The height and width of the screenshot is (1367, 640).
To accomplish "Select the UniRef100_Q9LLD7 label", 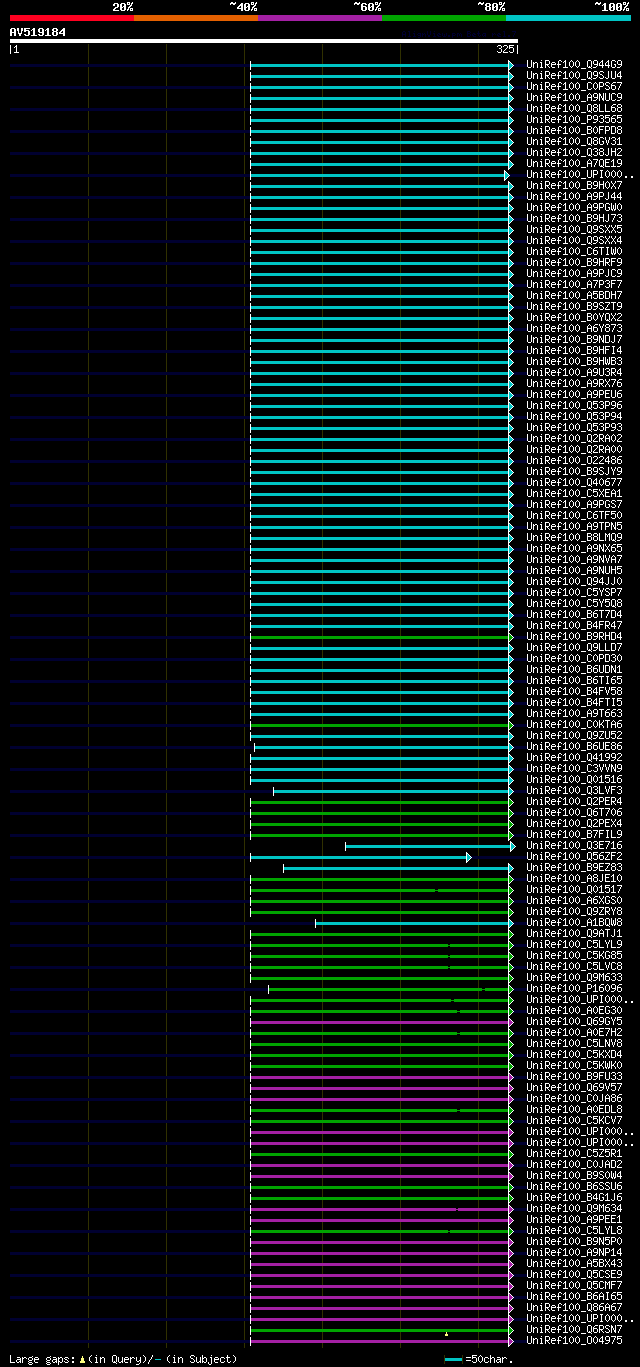I will click(574, 647).
